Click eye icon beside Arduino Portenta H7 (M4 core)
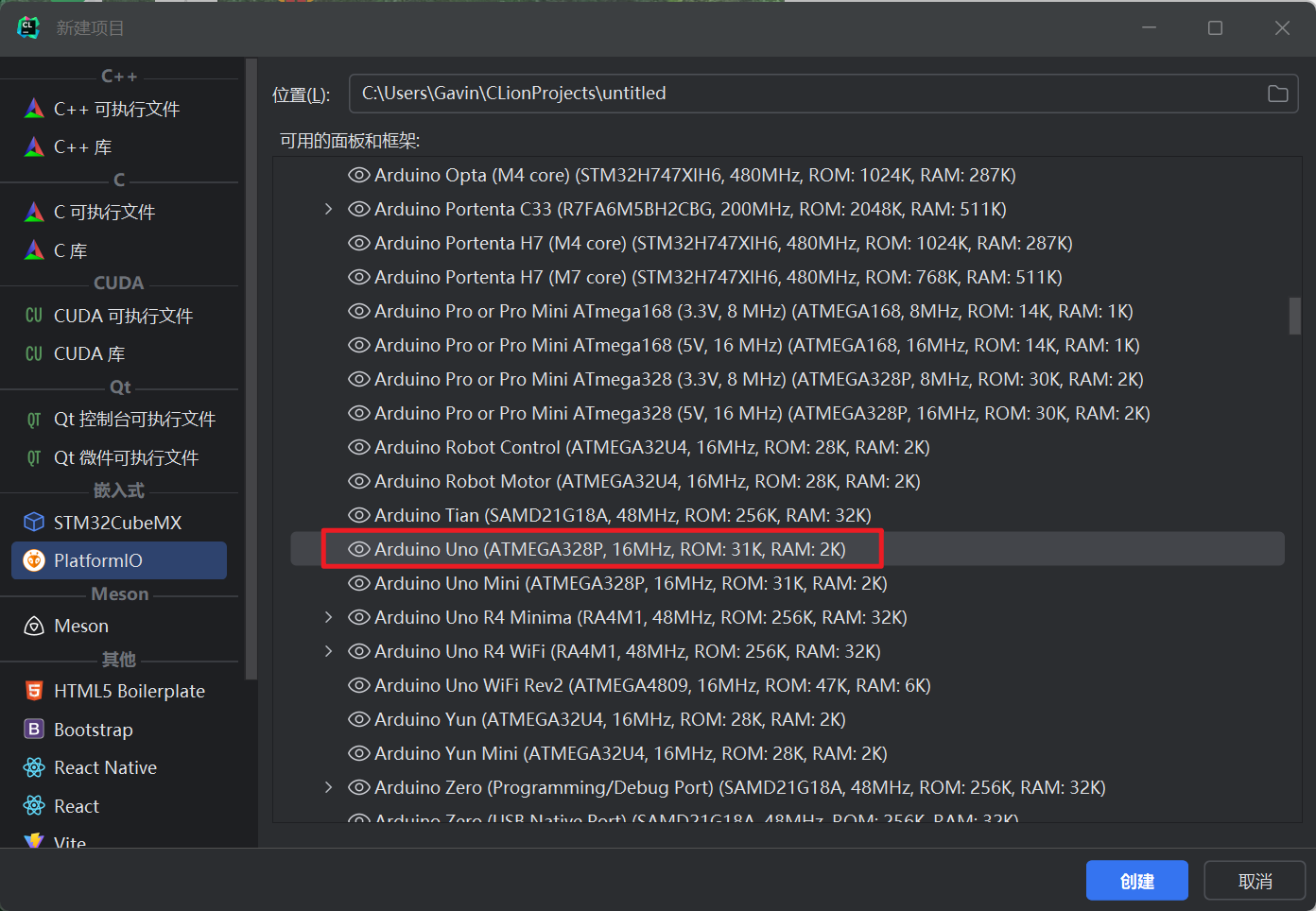Viewport: 1316px width, 911px height. coord(359,243)
